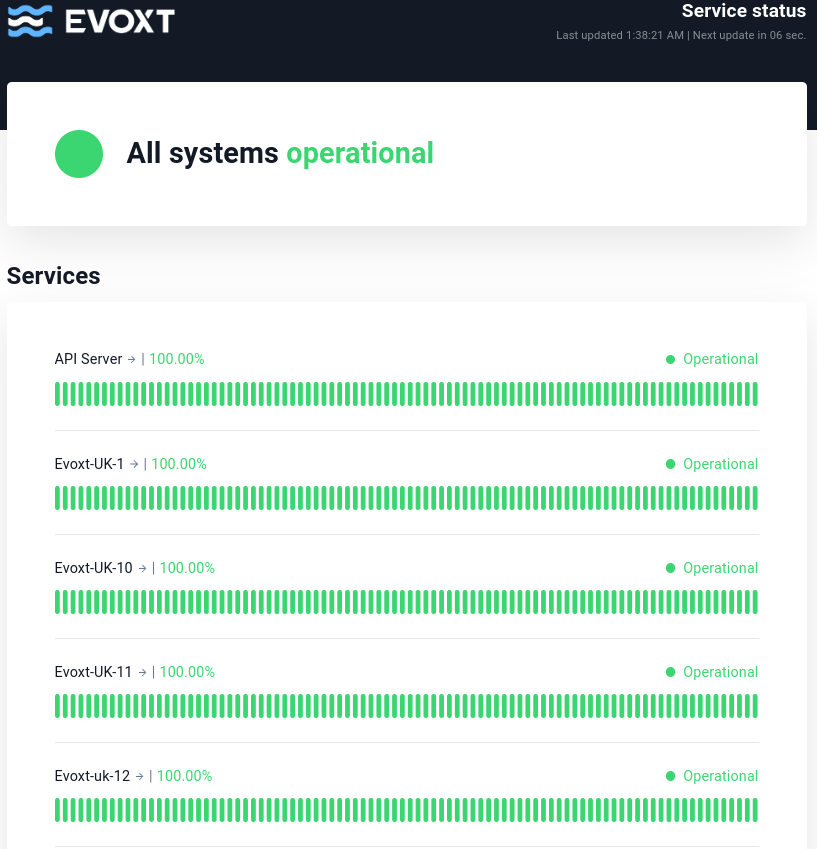Click the arrow icon next to API Server
Image resolution: width=817 pixels, height=849 pixels.
[131, 359]
